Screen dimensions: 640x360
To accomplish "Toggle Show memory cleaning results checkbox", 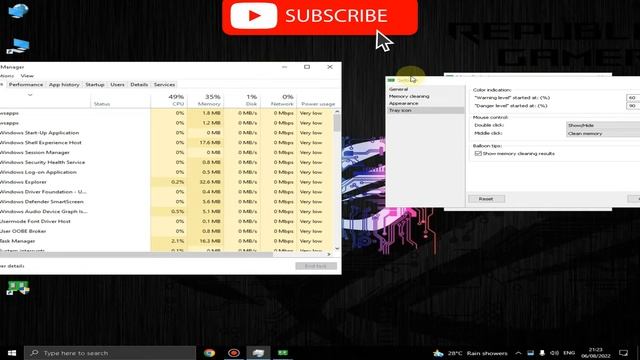I will coord(478,154).
